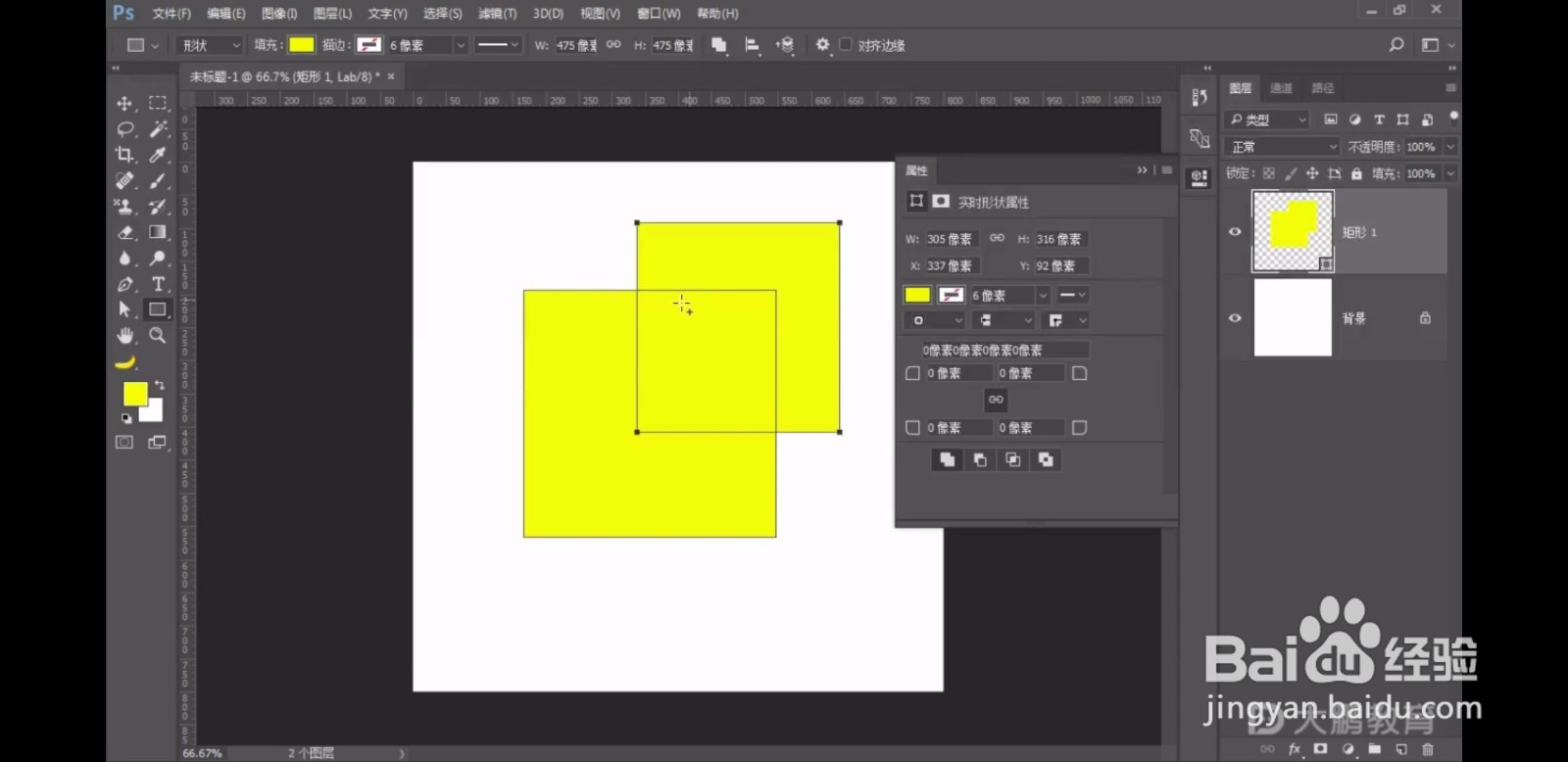Click the fill color swatch in options bar
Screen dimensions: 1568x762
point(302,45)
